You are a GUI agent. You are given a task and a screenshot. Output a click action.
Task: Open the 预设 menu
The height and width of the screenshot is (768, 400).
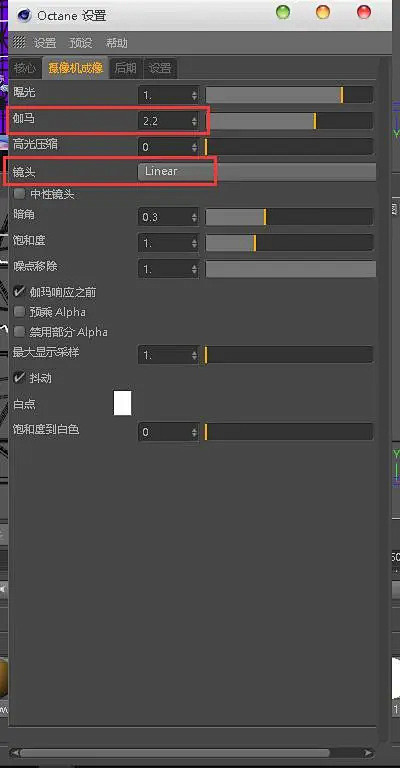click(81, 43)
